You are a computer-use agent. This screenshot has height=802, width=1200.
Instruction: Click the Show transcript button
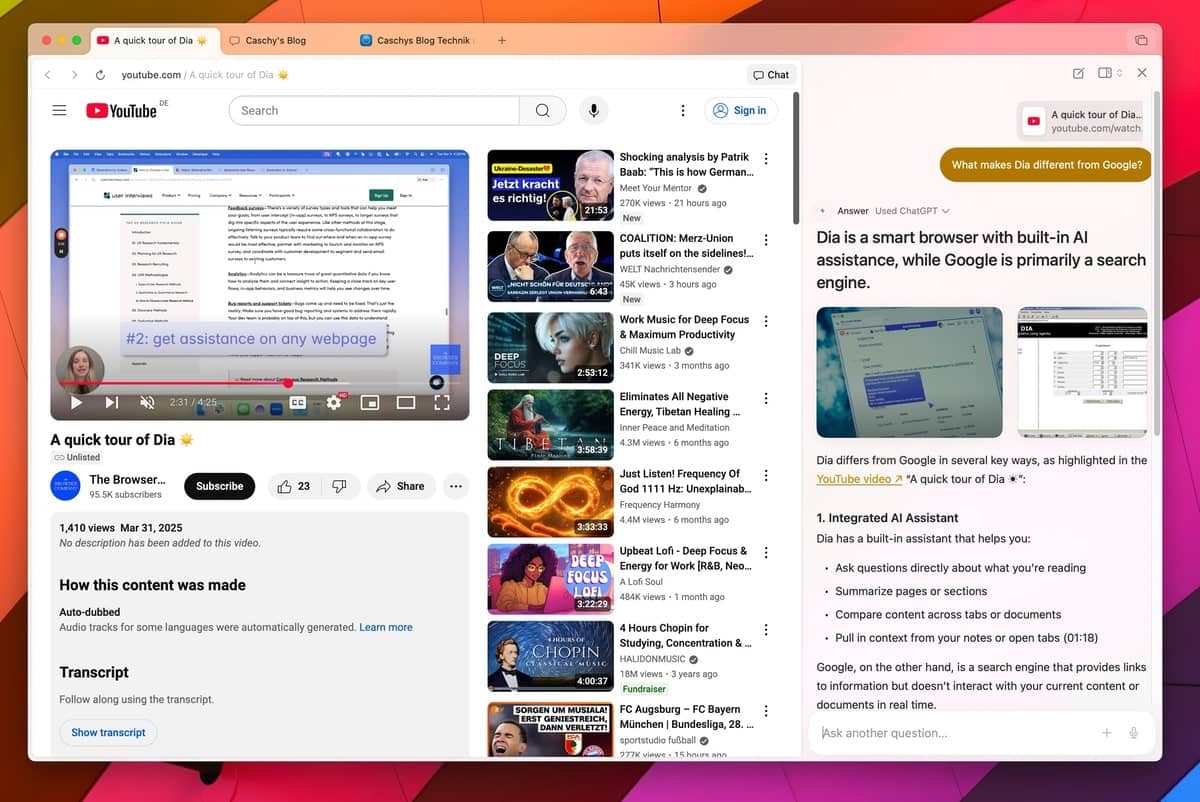[108, 732]
